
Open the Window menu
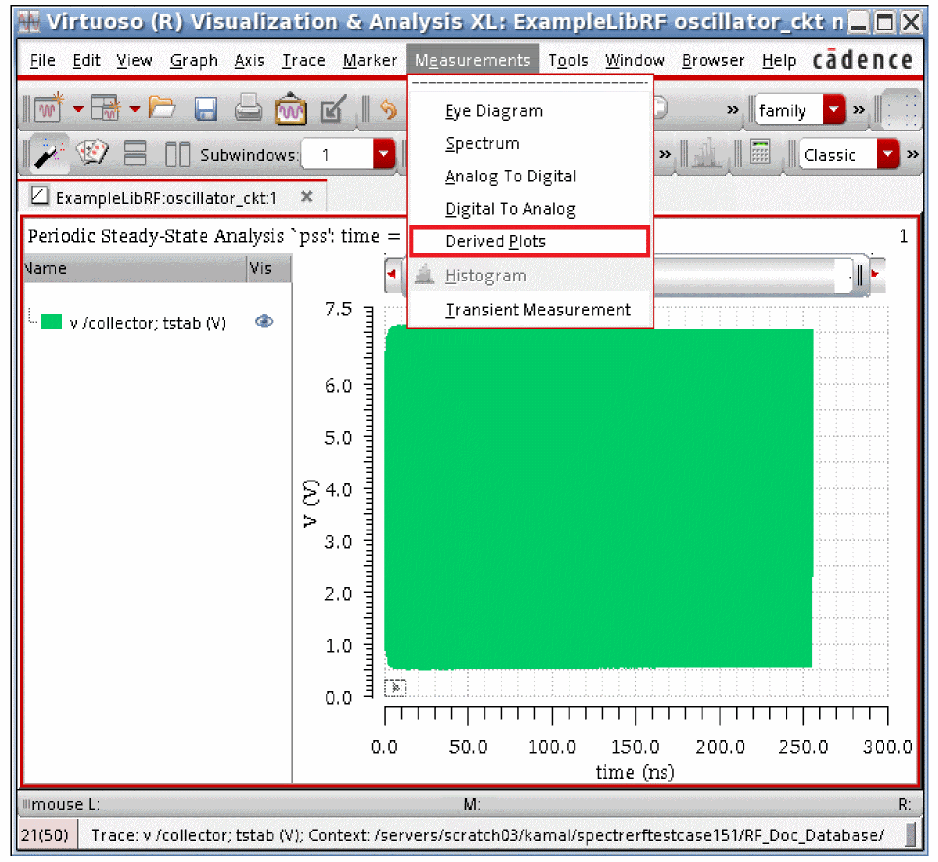pos(634,60)
